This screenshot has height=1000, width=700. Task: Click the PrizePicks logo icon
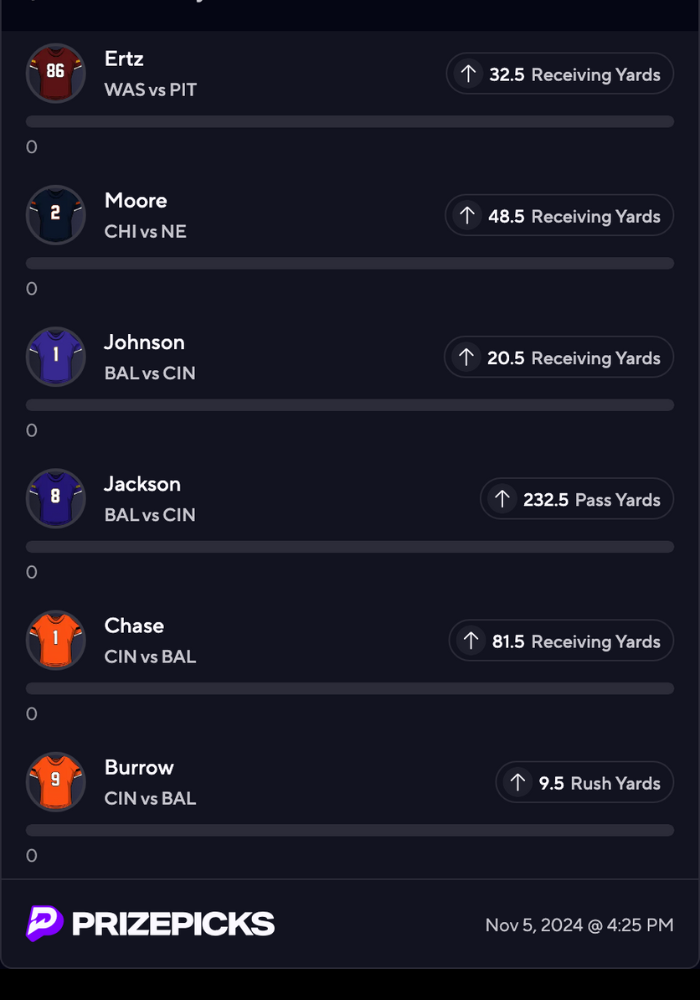45,923
